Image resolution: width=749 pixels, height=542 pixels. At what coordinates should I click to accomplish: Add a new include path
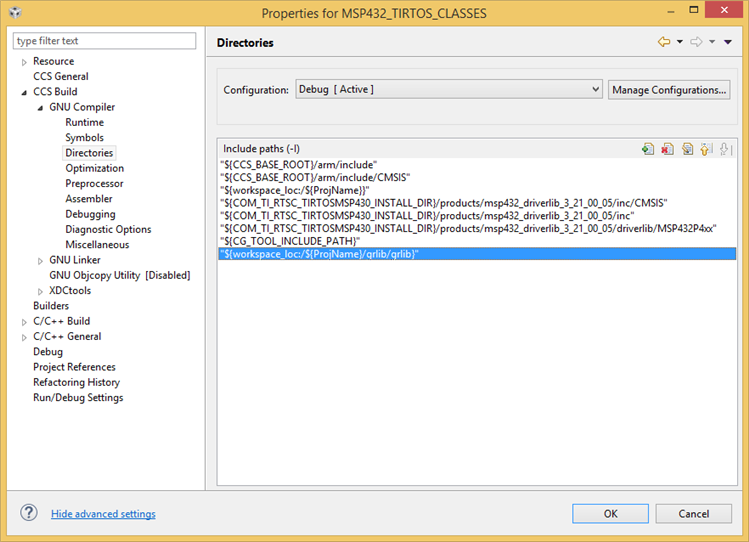[648, 149]
